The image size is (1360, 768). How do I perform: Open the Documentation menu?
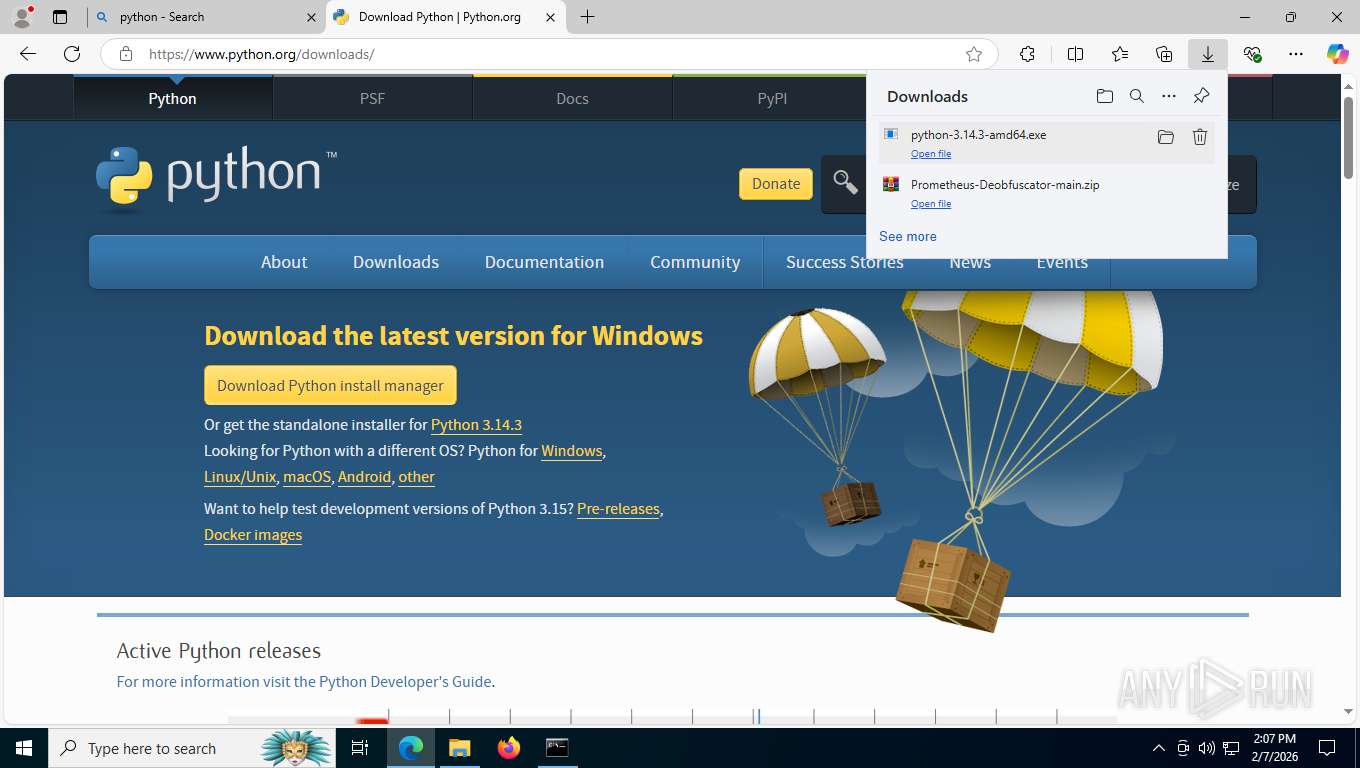(x=544, y=262)
